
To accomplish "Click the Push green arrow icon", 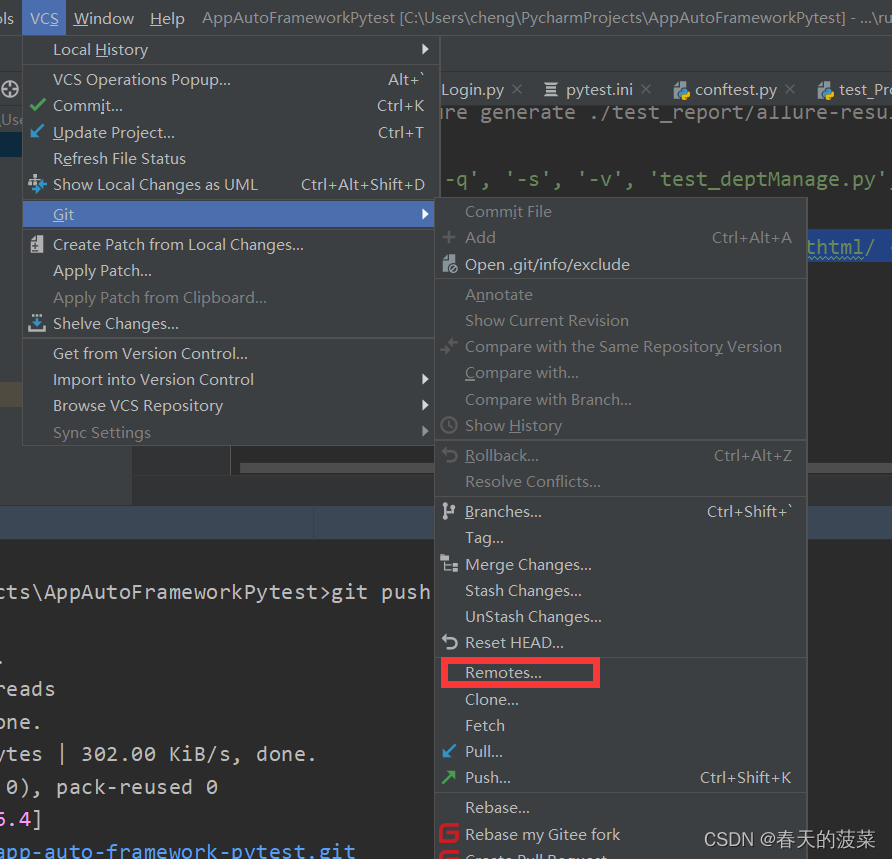I will click(x=450, y=777).
